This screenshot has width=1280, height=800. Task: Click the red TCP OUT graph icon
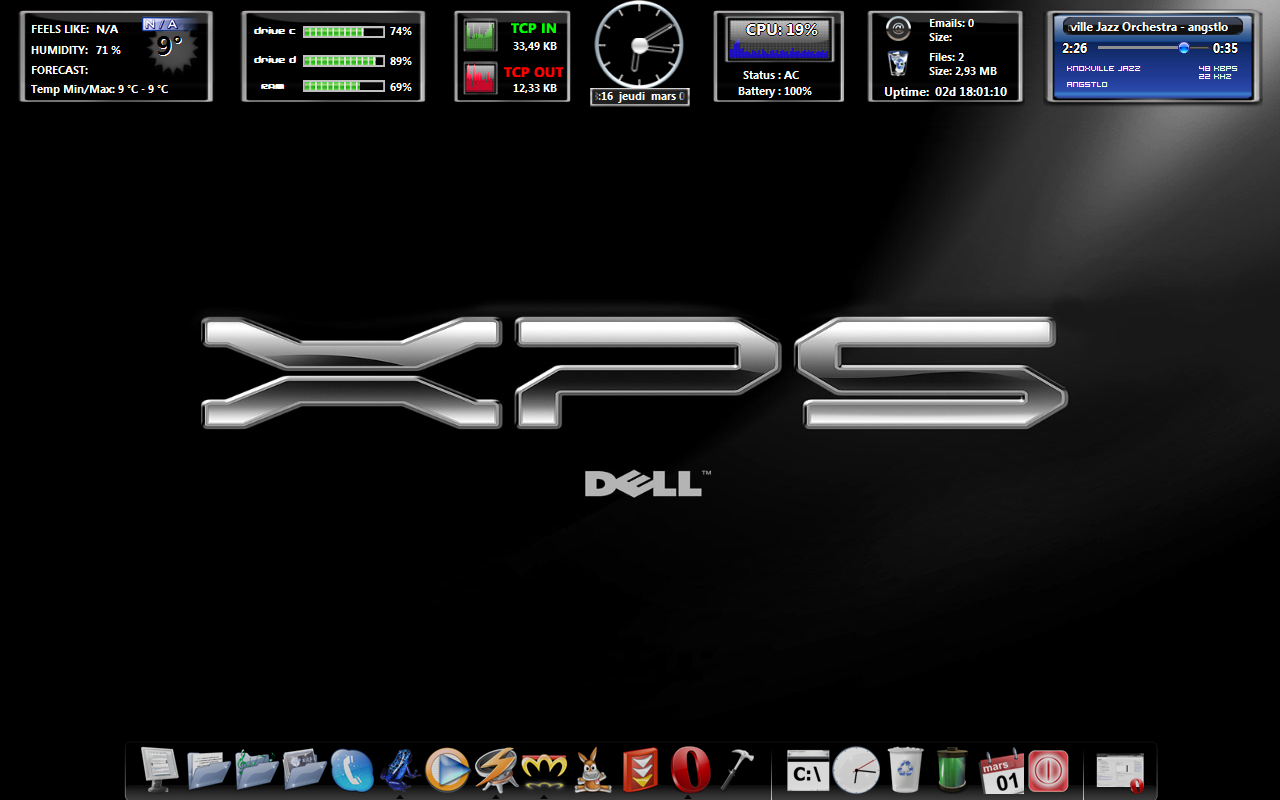pos(481,79)
